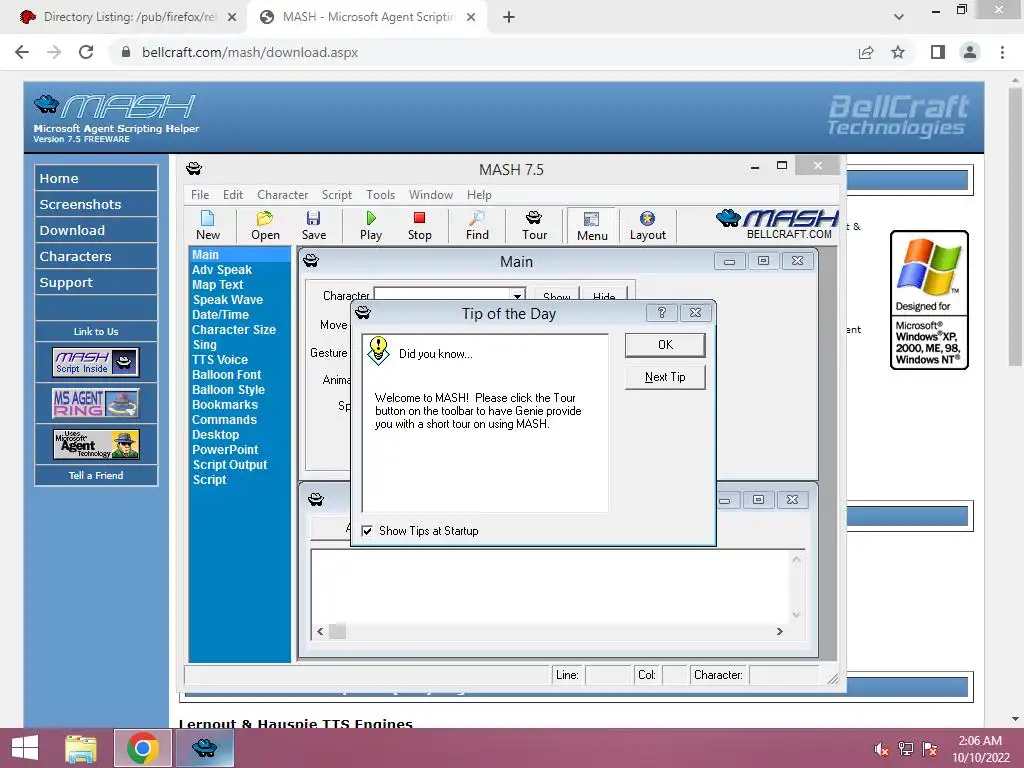1024x768 pixels.
Task: Start the Tour from the toolbar
Action: [534, 226]
